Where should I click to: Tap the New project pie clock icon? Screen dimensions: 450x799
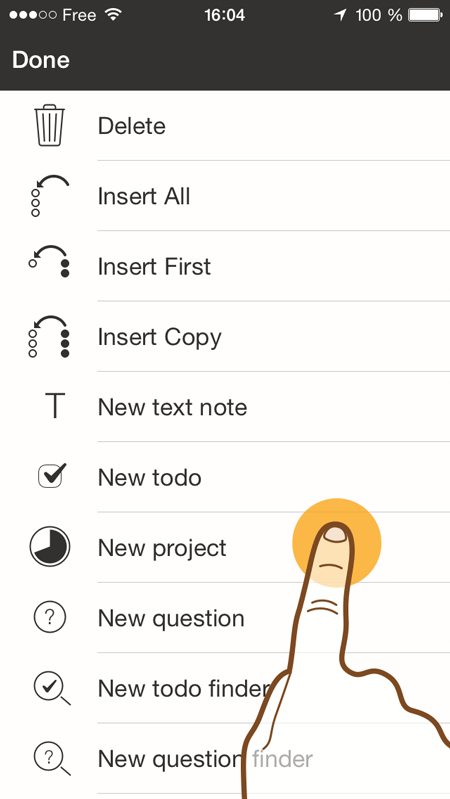(49, 547)
